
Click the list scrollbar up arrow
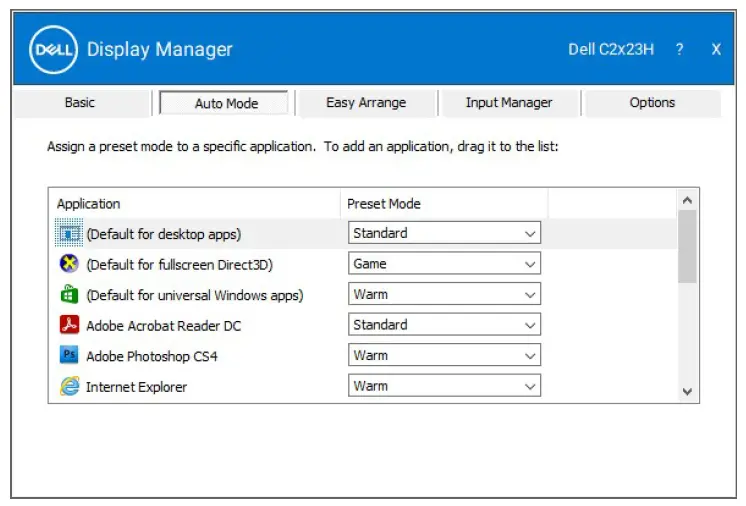click(x=687, y=200)
